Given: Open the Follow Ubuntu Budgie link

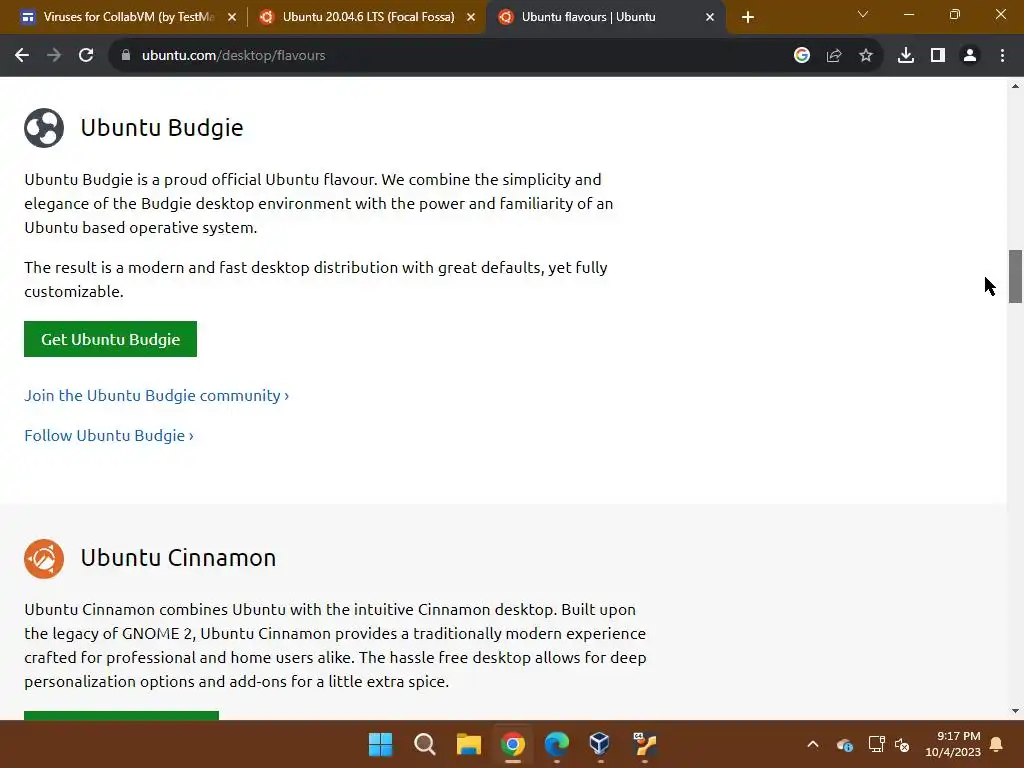Looking at the screenshot, I should (109, 436).
